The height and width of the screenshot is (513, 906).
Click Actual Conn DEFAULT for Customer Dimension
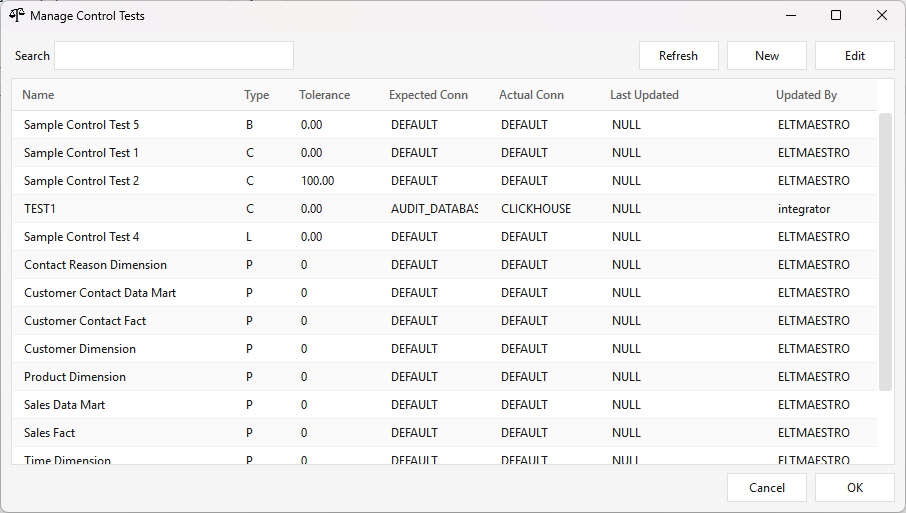point(524,349)
